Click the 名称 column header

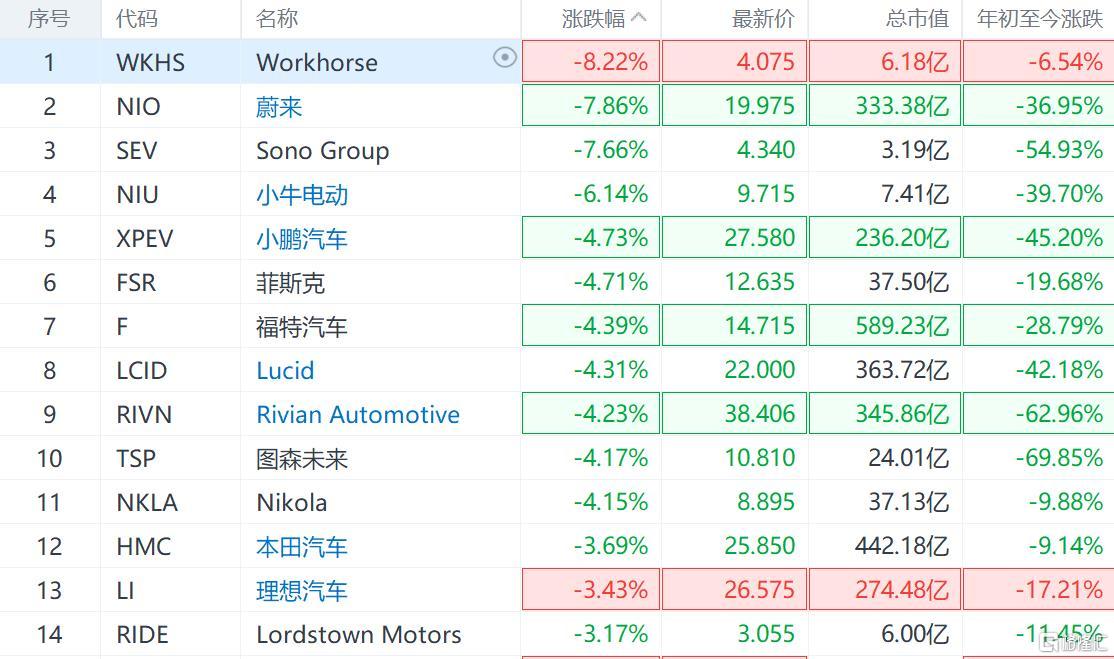click(x=277, y=18)
